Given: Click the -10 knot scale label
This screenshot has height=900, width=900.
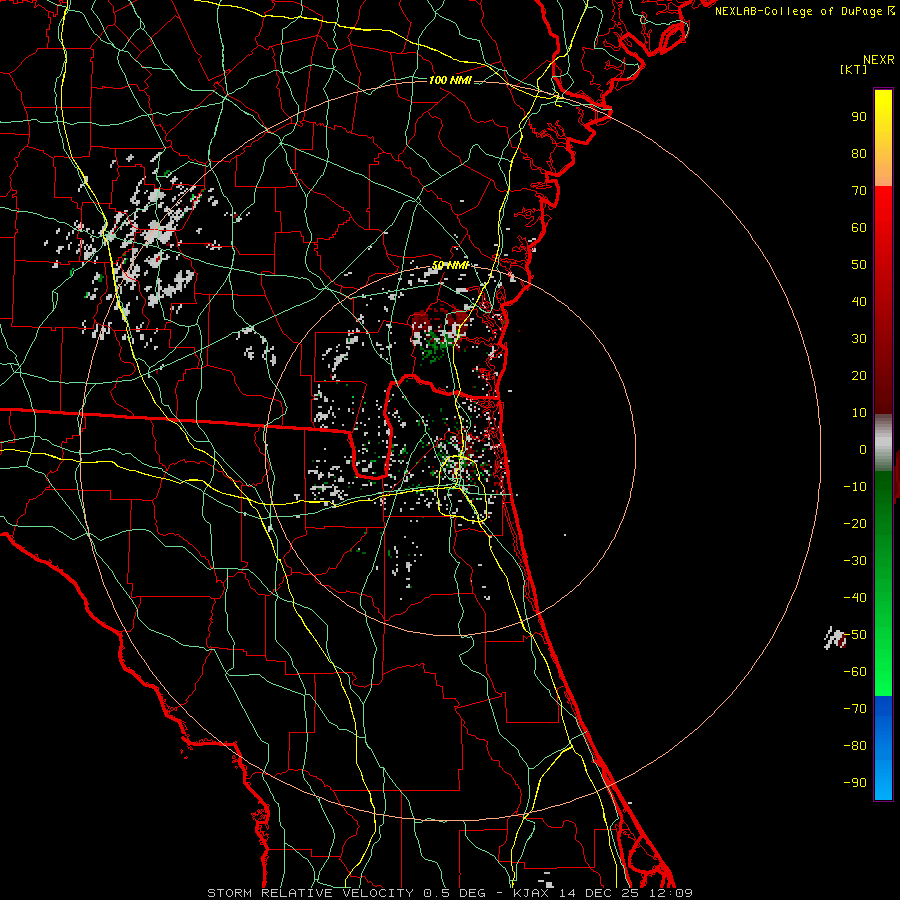Looking at the screenshot, I should (x=855, y=487).
